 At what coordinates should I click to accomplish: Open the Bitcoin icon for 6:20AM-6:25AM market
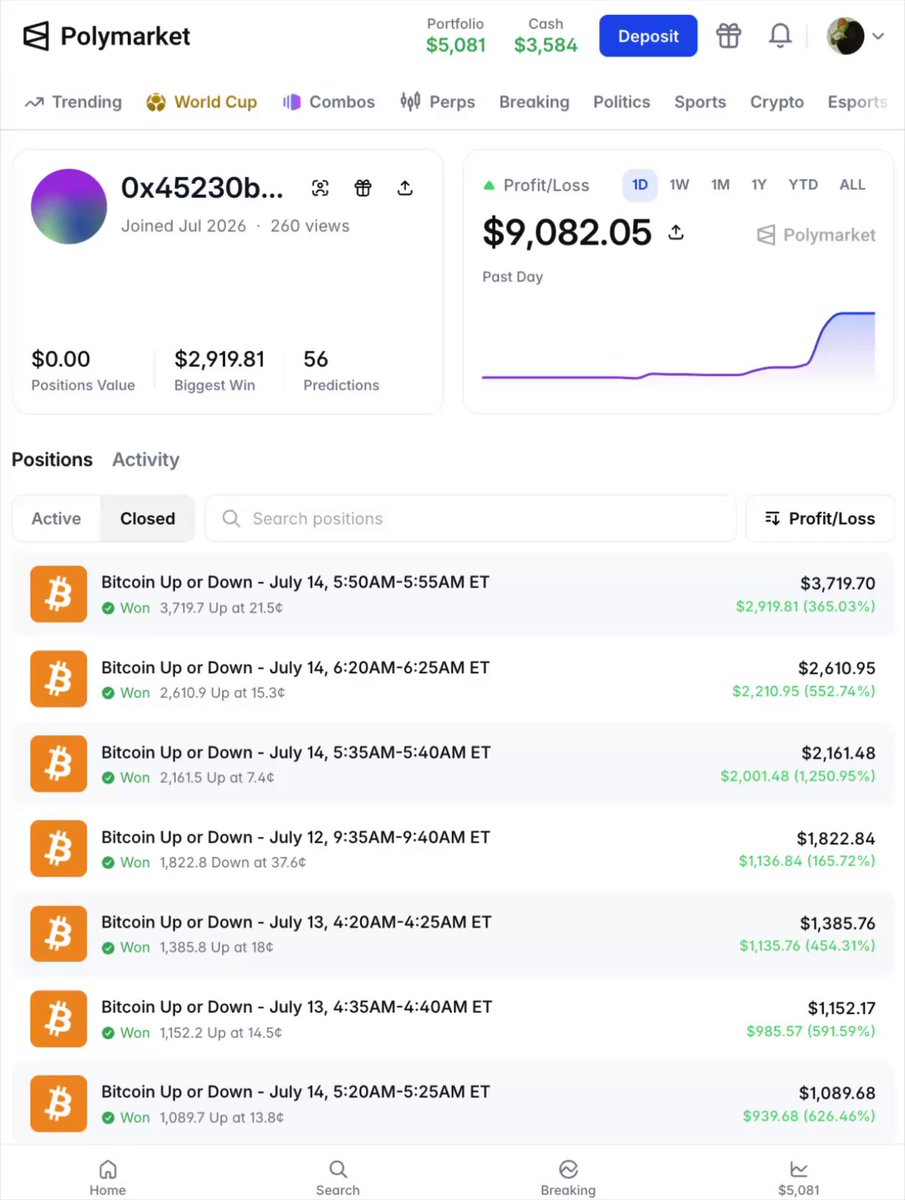pyautogui.click(x=59, y=679)
